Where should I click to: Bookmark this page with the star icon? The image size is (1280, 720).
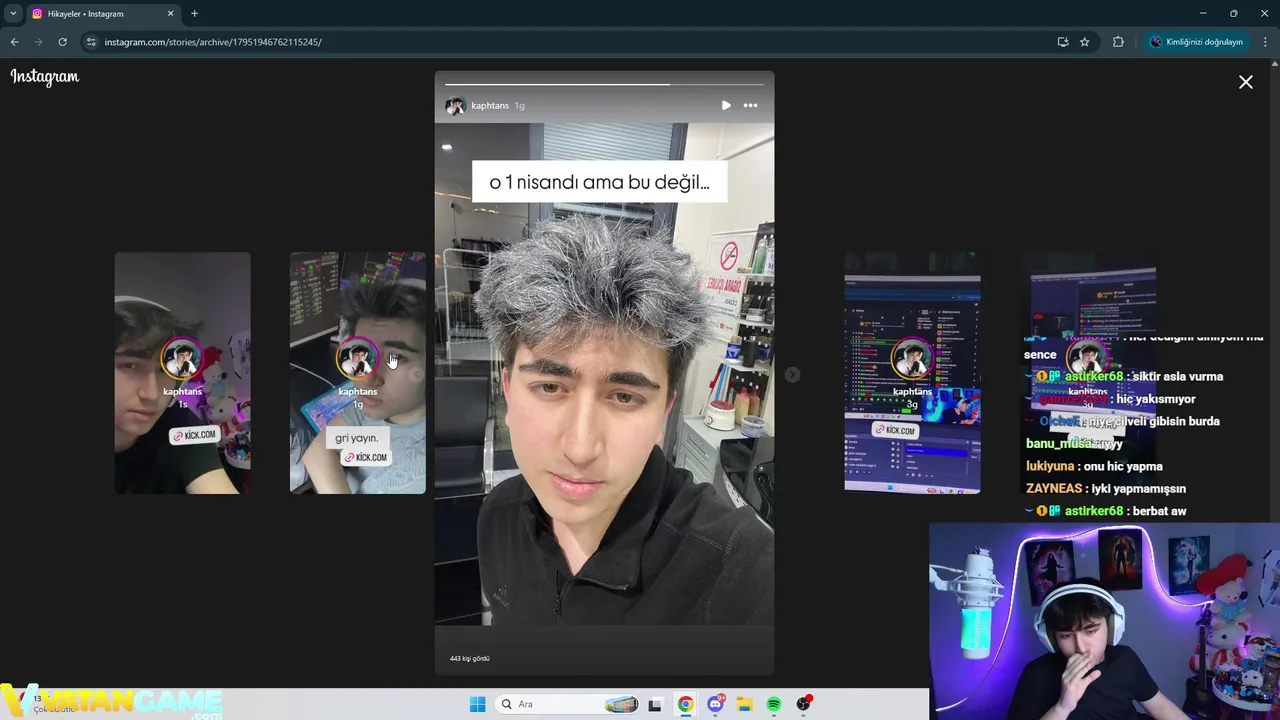click(1084, 42)
